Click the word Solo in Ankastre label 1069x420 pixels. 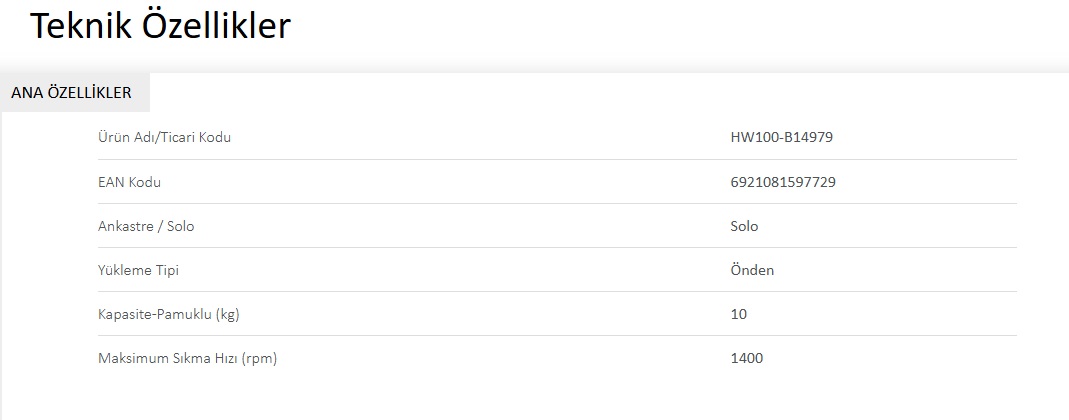tap(181, 226)
